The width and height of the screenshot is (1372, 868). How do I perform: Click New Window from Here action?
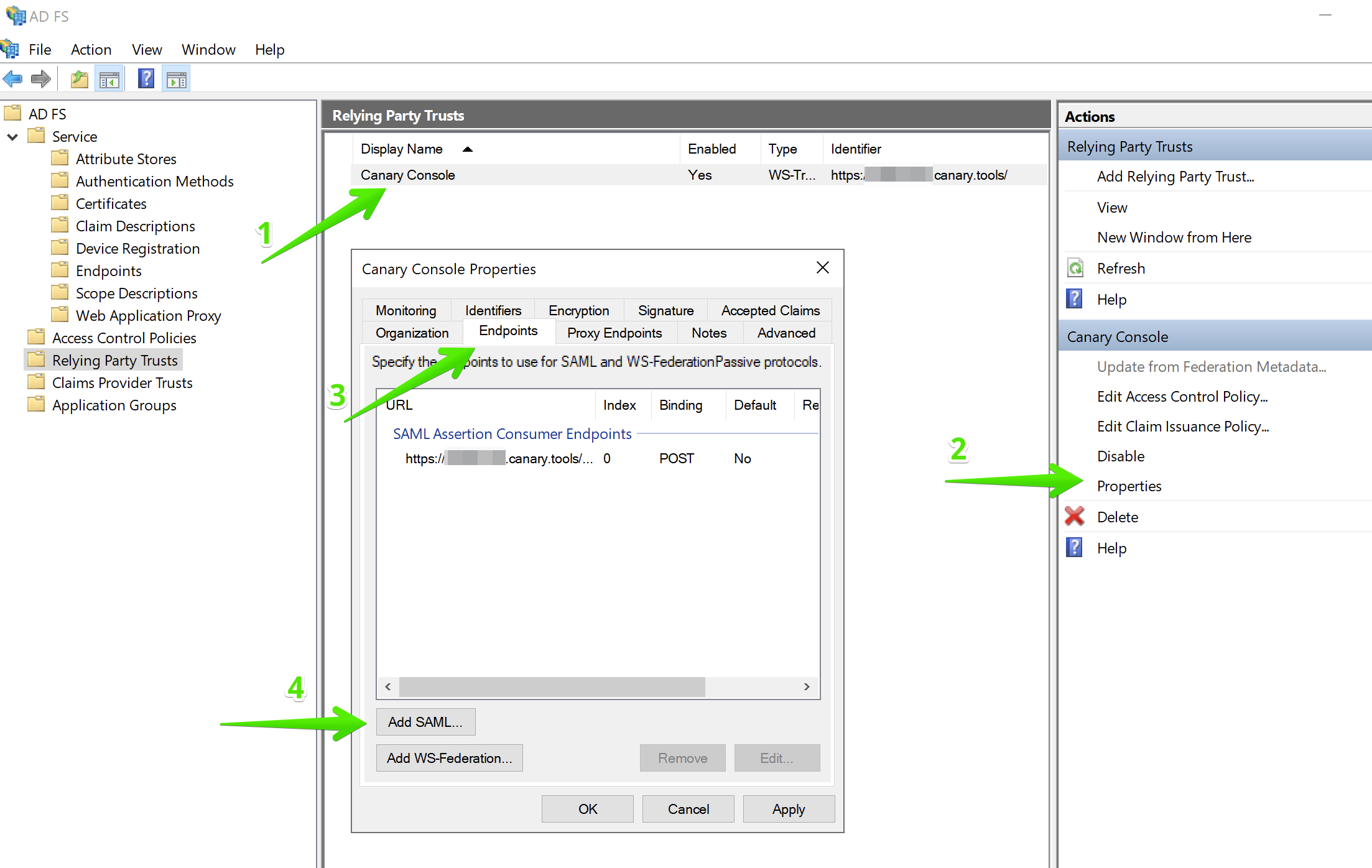(x=1174, y=237)
